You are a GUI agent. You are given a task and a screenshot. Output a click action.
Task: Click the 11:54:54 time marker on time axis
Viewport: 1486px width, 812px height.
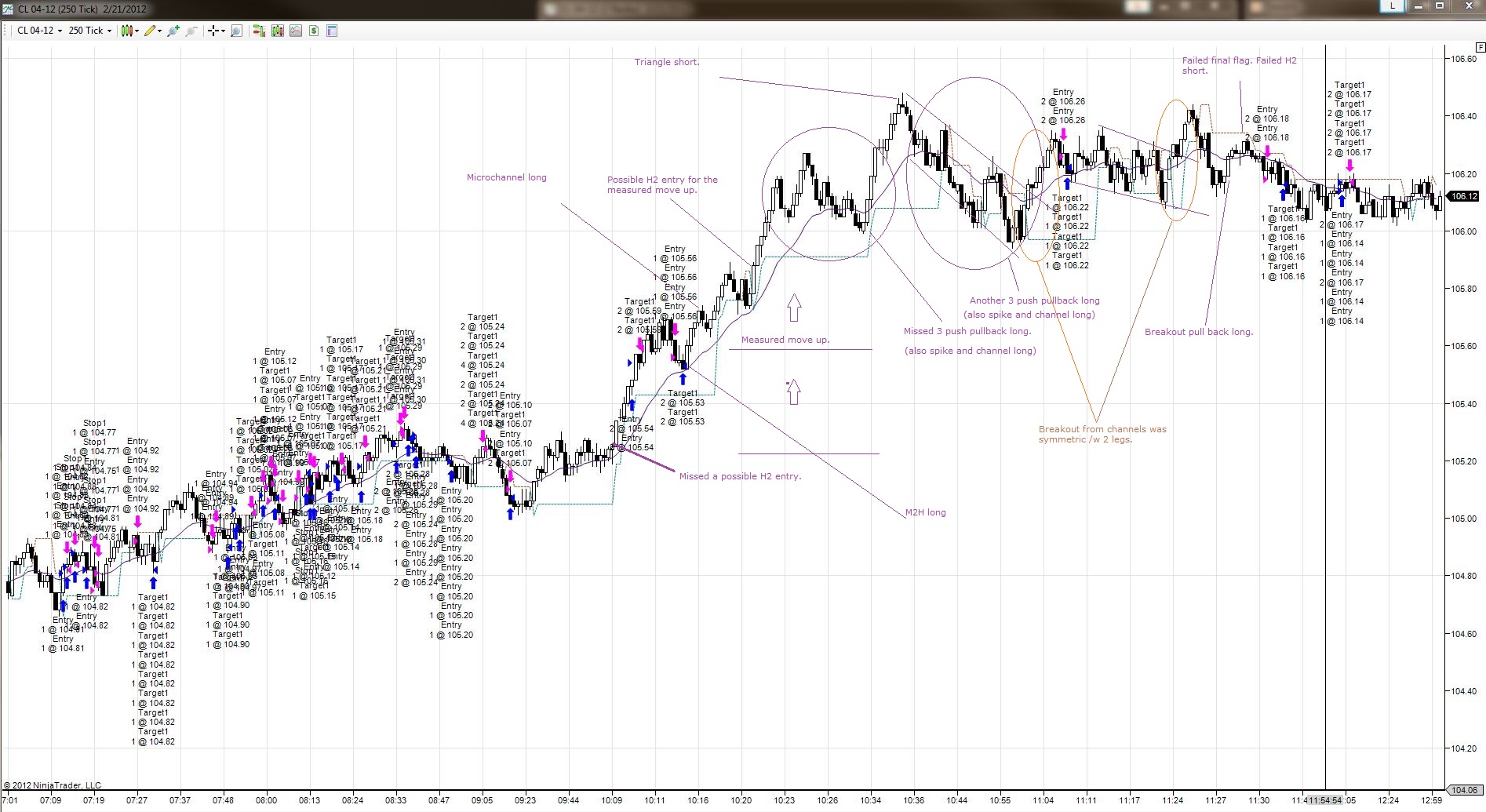(x=1325, y=800)
